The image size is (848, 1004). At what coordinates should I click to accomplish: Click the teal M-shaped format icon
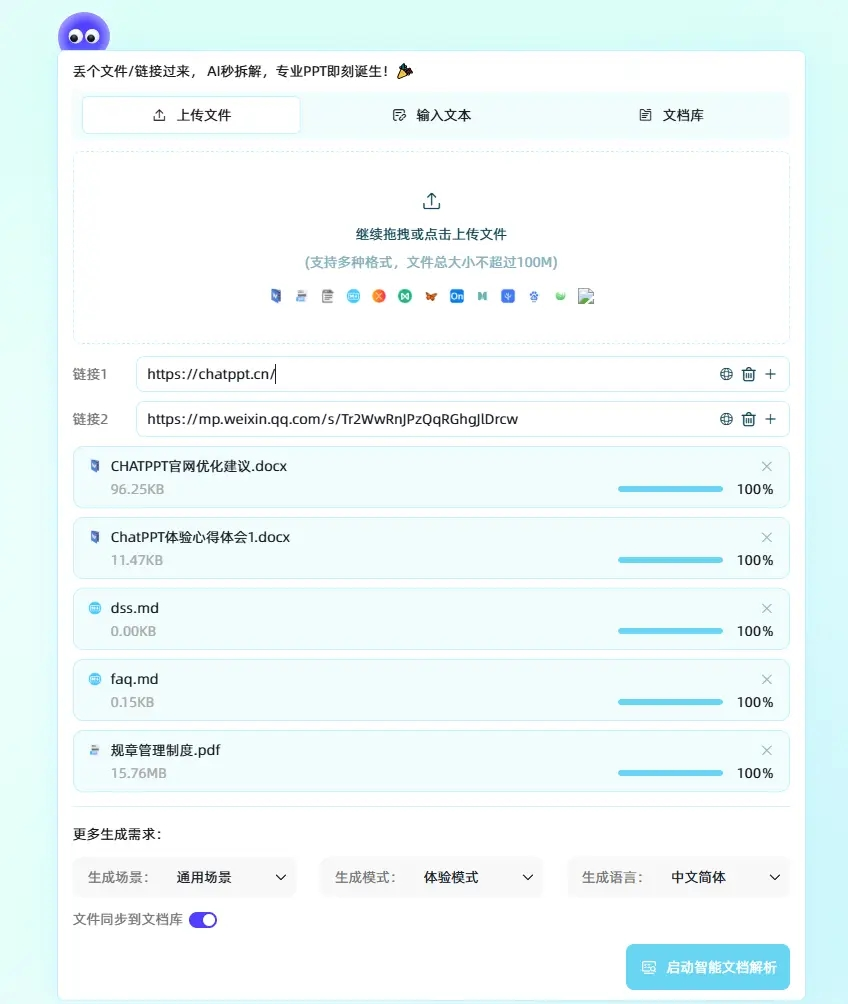tap(482, 296)
